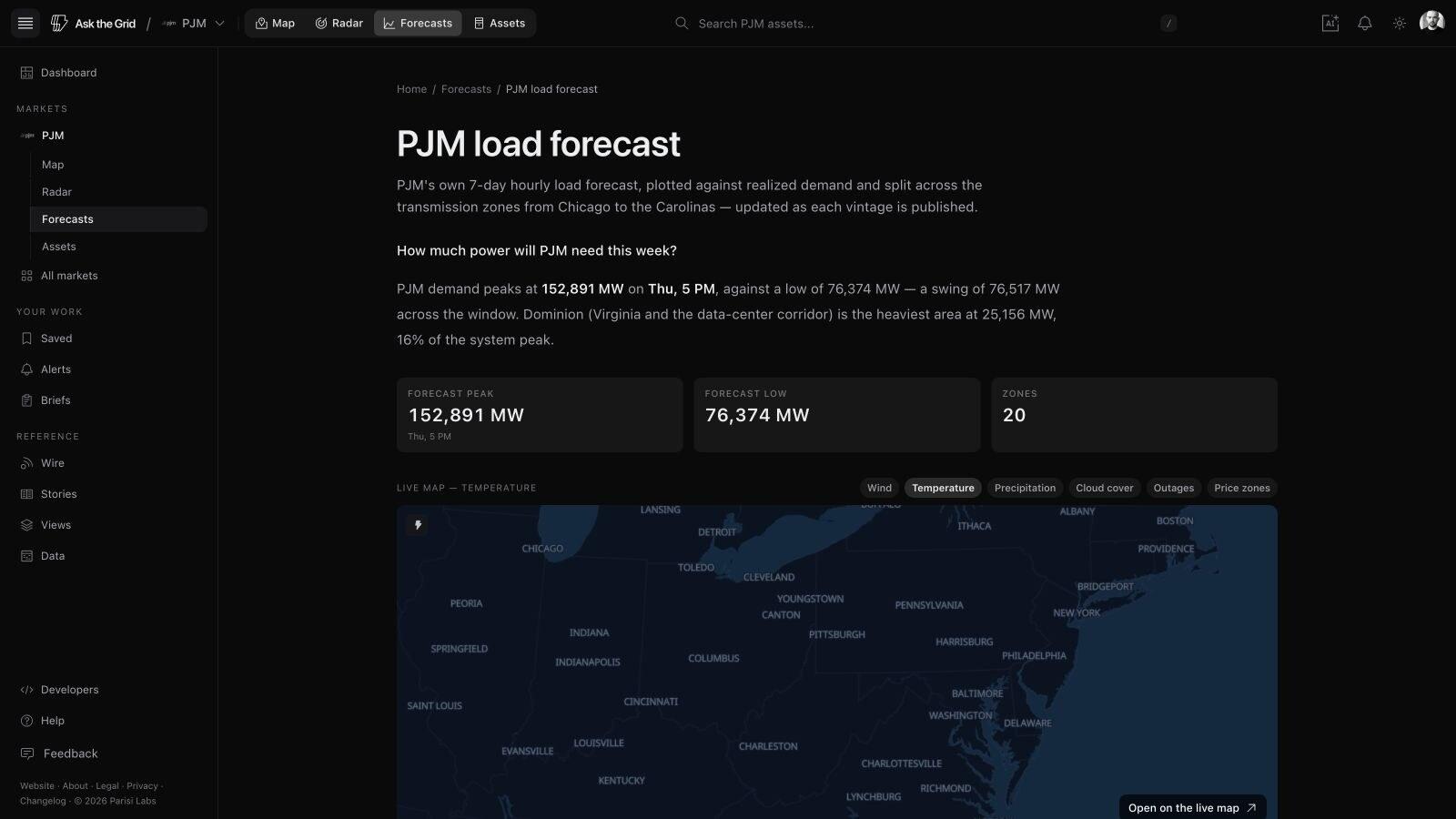Viewport: 1456px width, 819px height.
Task: Click the Legal footer link
Action: tap(107, 786)
